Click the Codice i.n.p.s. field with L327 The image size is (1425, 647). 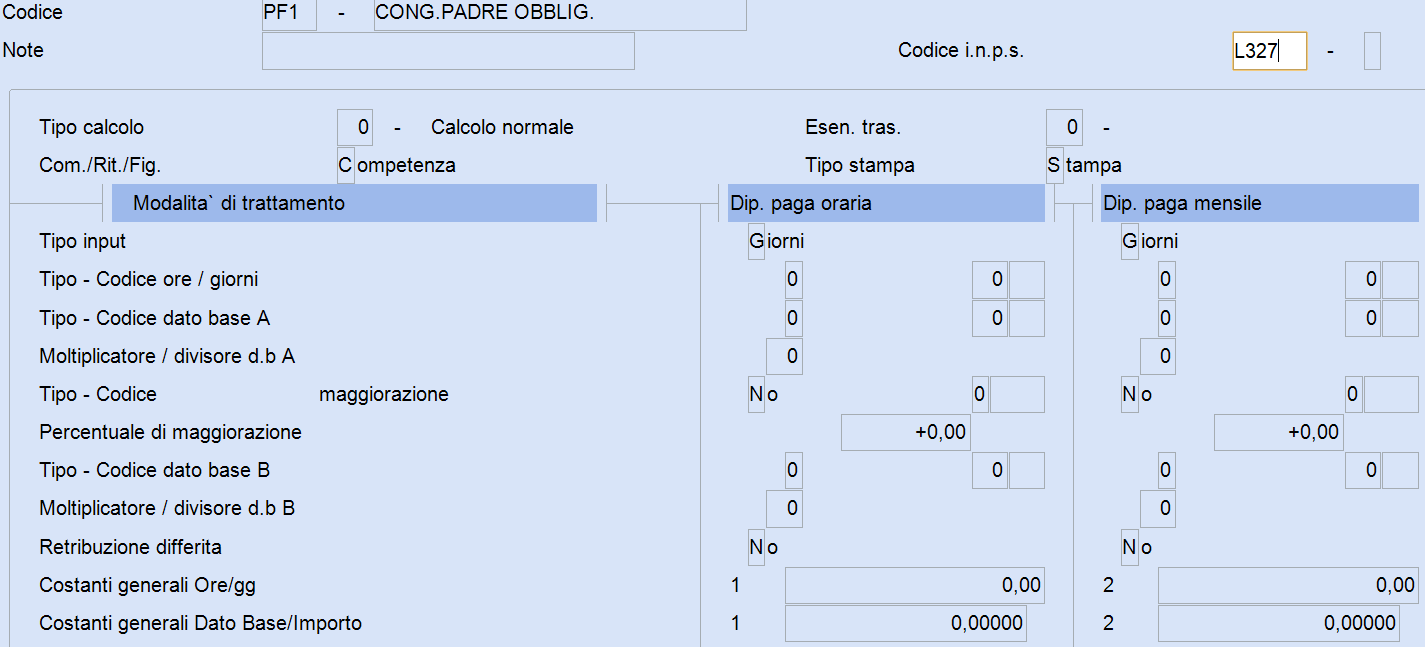pos(1269,51)
